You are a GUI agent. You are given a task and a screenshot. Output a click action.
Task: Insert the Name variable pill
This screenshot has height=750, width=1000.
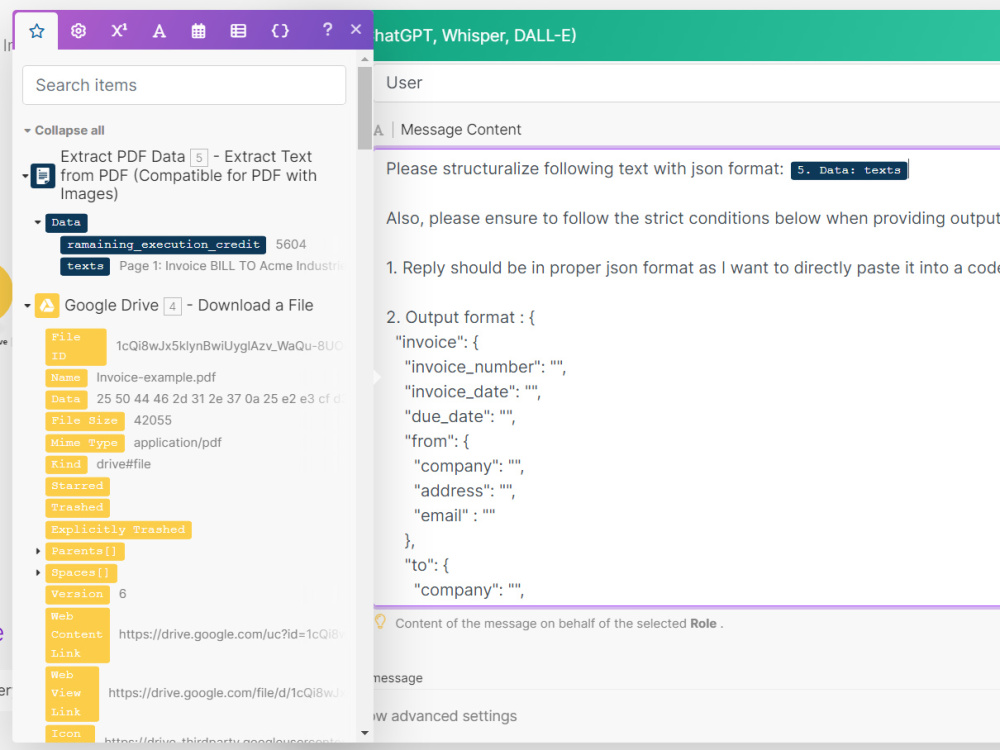[x=66, y=378]
